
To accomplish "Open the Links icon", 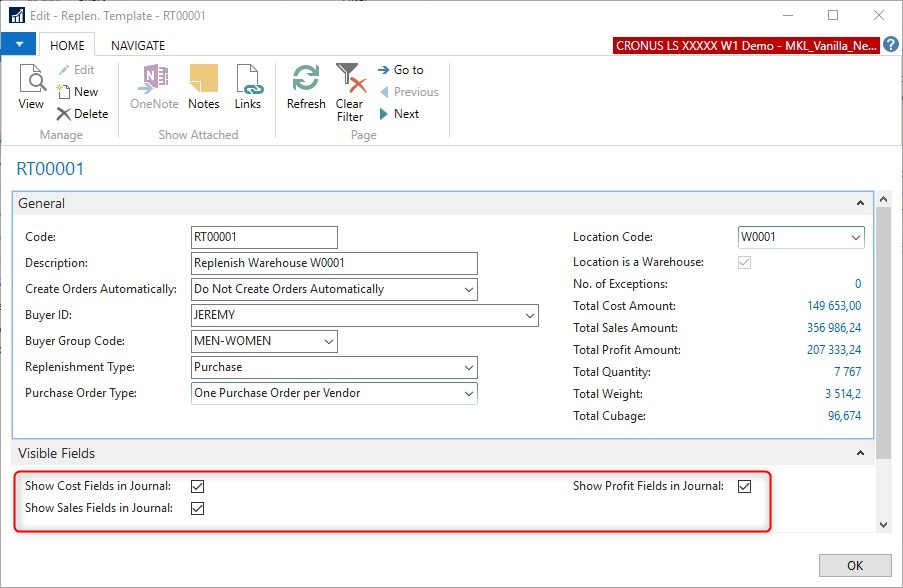I will point(248,80).
